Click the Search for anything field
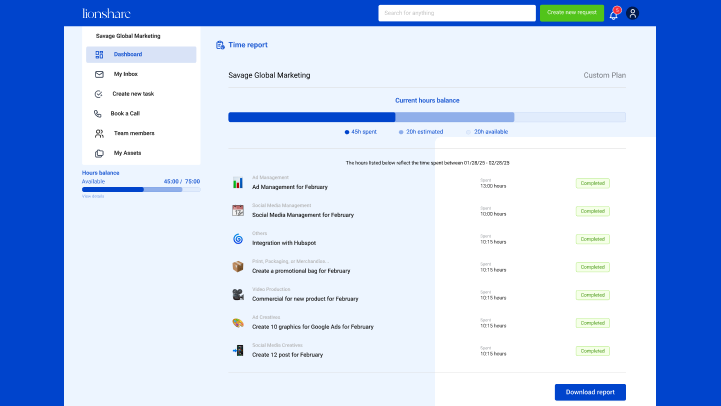Image resolution: width=721 pixels, height=406 pixels. pos(456,13)
